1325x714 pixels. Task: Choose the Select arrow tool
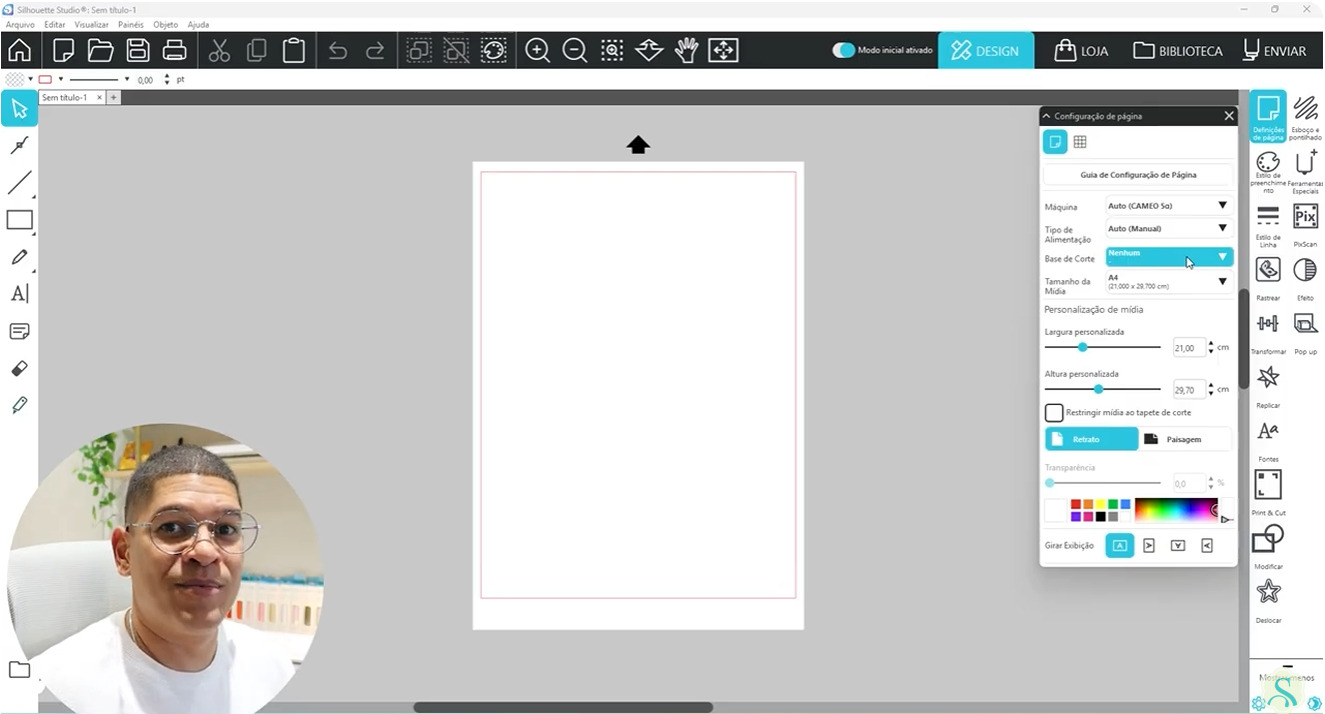[19, 109]
